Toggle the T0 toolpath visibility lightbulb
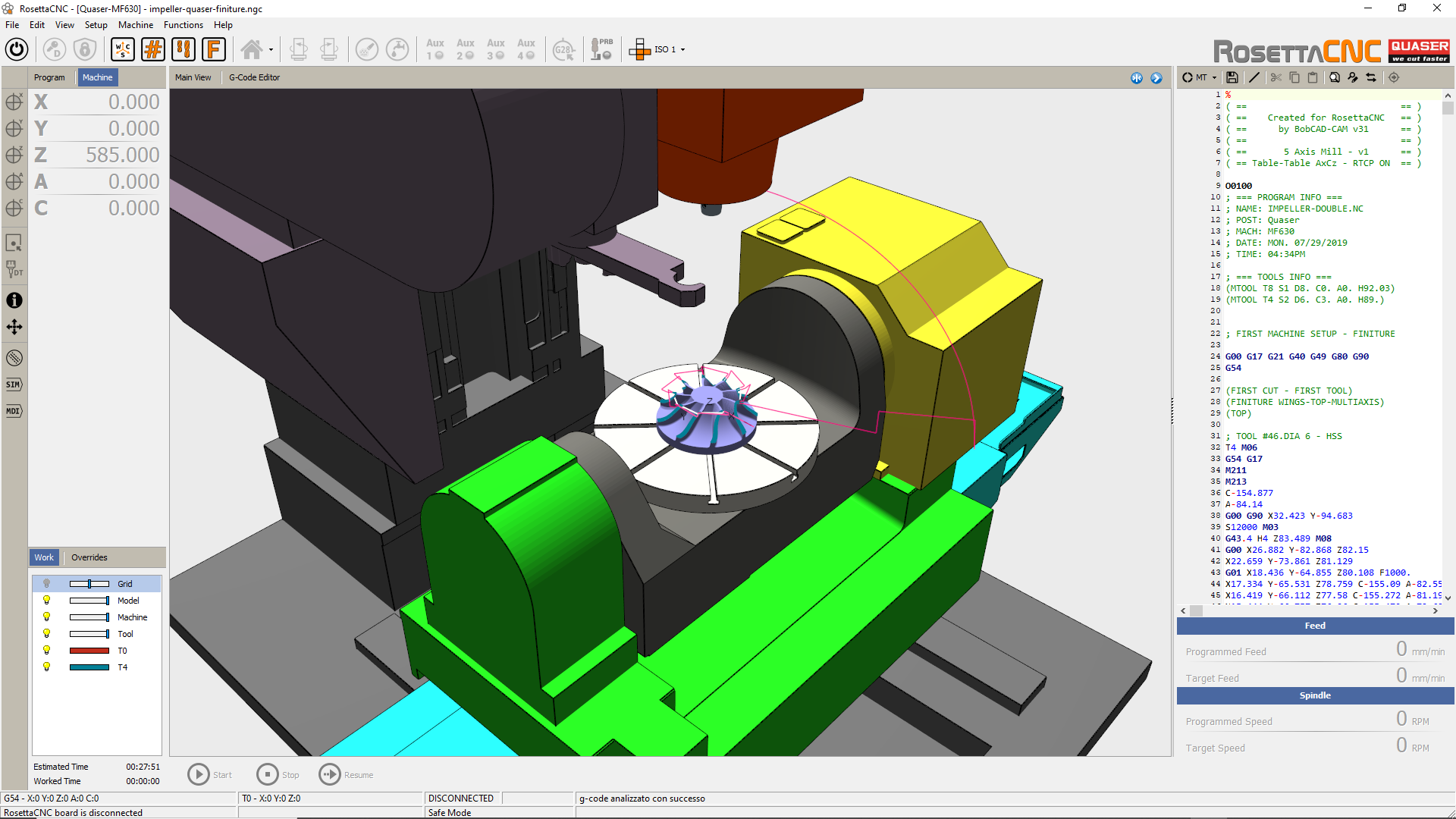 tap(46, 651)
